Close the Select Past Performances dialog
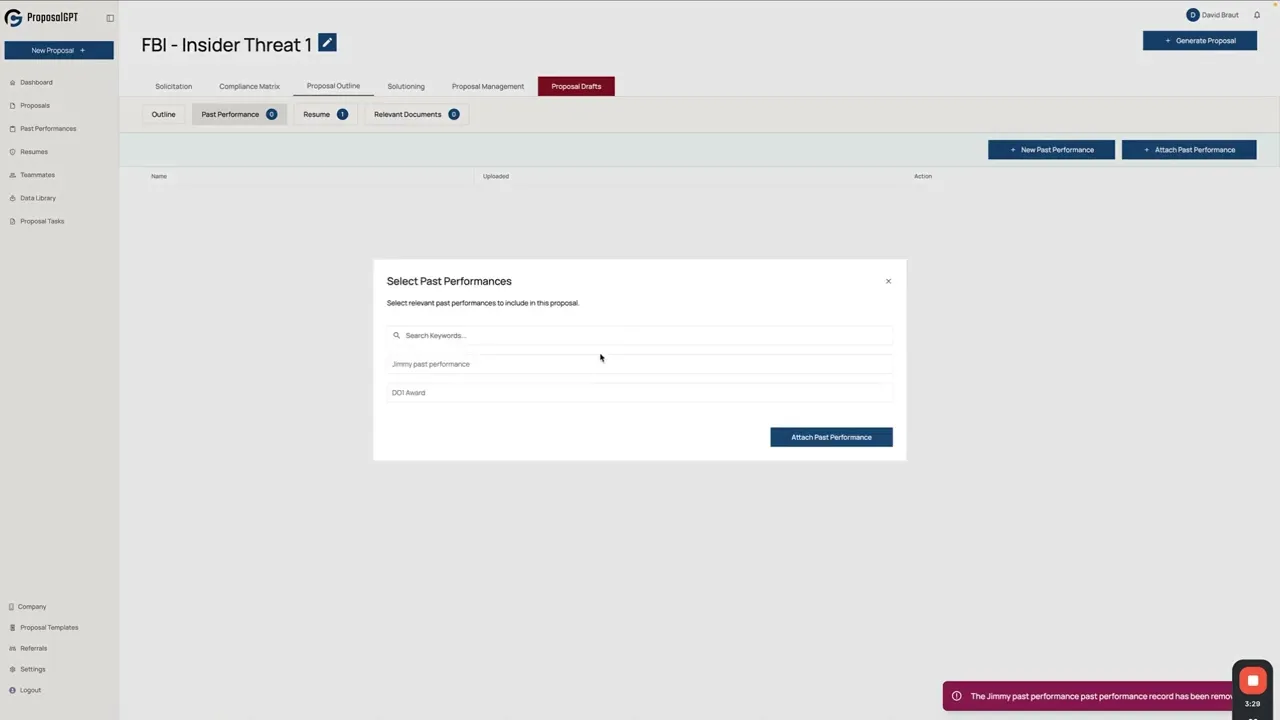Image resolution: width=1280 pixels, height=720 pixels. point(888,281)
